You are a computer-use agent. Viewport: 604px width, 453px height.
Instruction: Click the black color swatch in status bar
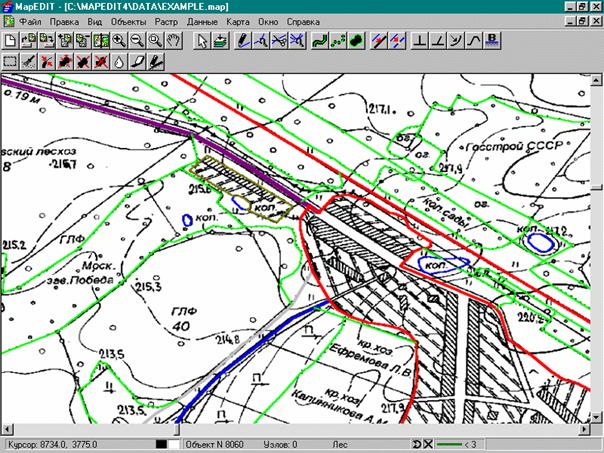pos(160,443)
